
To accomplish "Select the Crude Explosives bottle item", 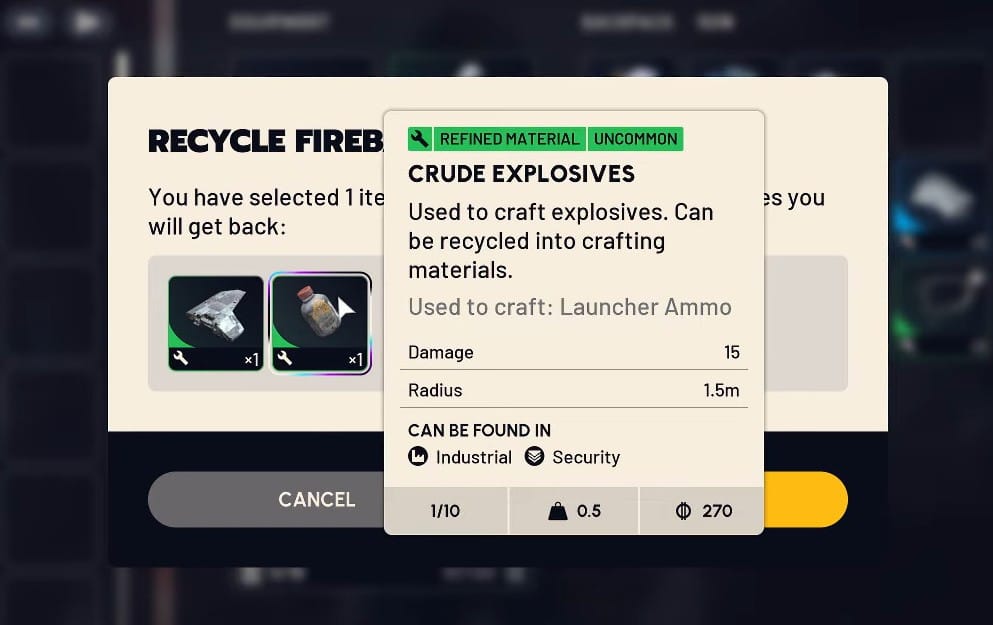I will point(320,324).
